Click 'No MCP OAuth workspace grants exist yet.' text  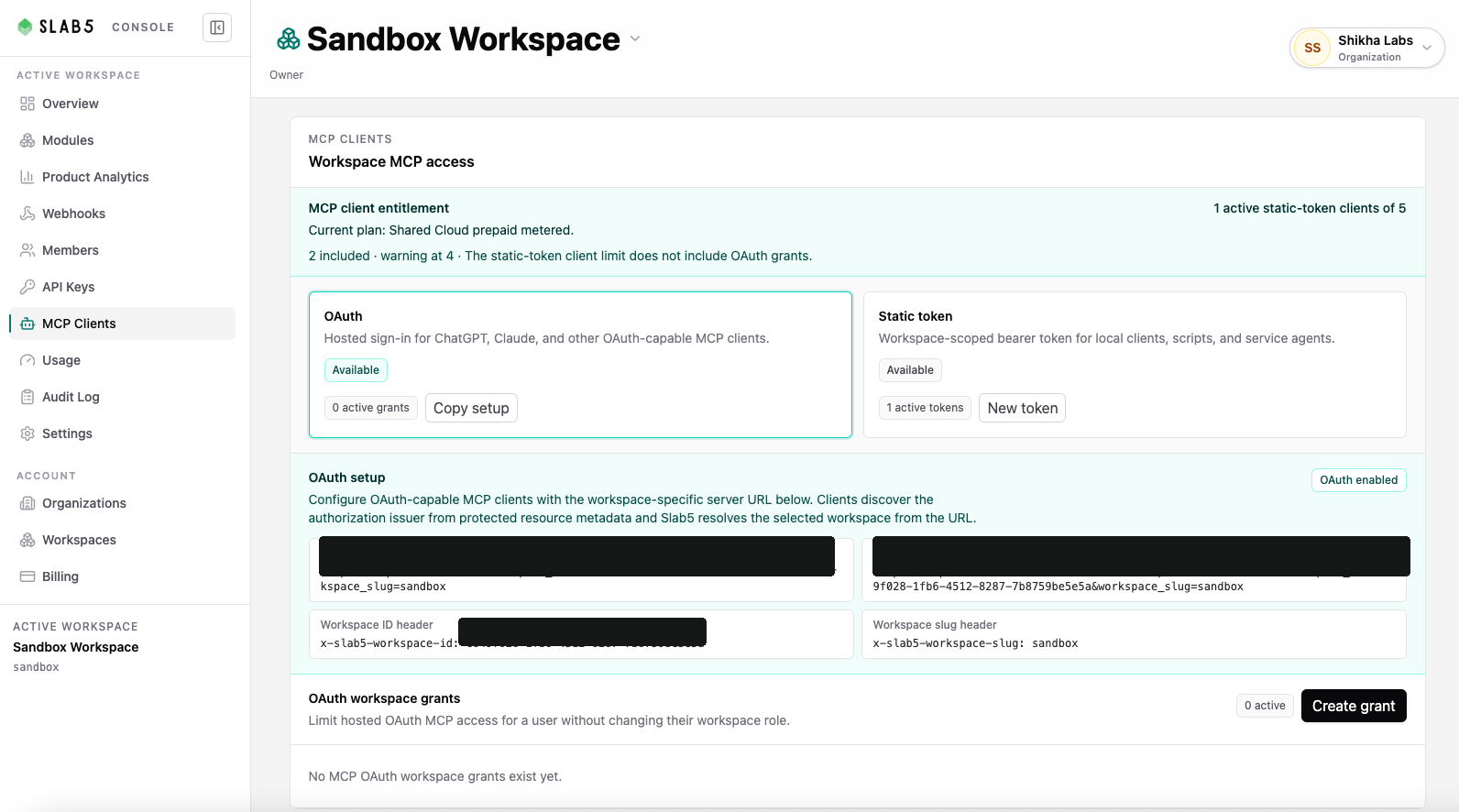[435, 776]
